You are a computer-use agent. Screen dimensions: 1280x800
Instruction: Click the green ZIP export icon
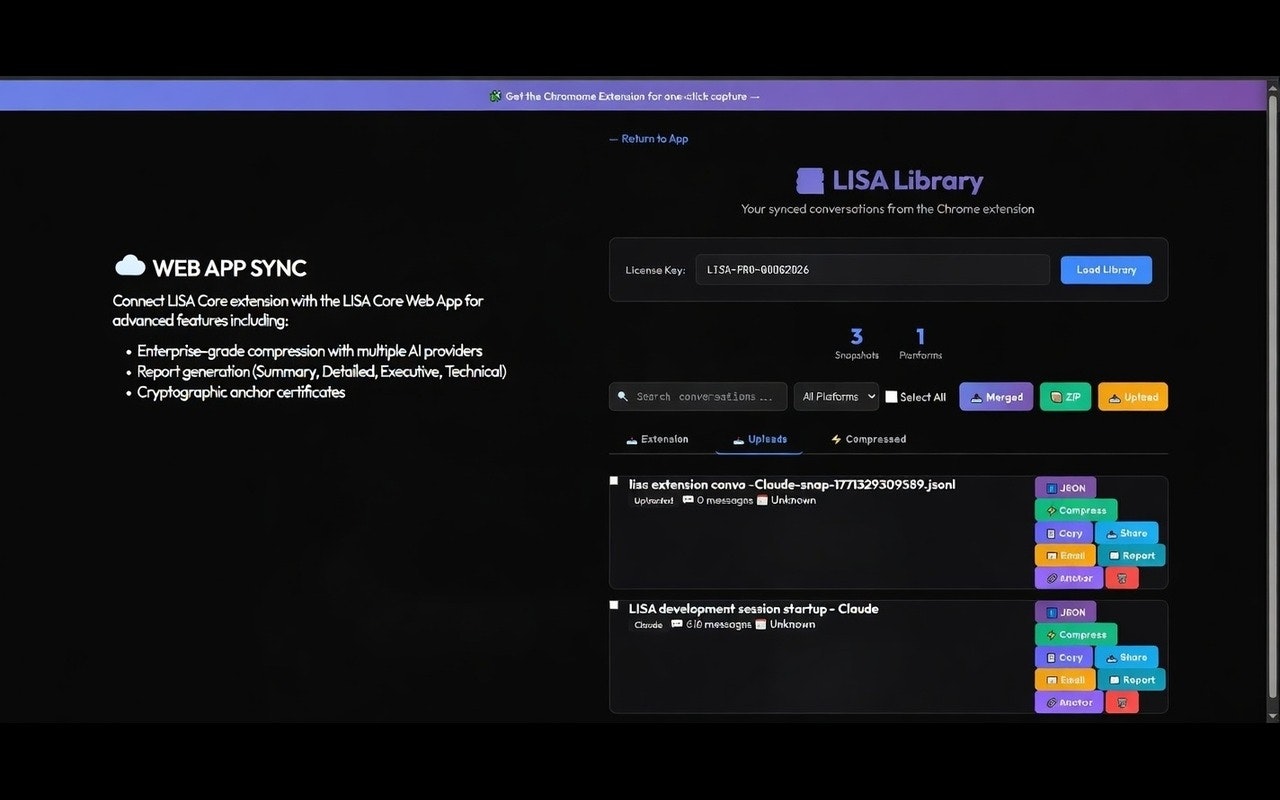pos(1065,396)
